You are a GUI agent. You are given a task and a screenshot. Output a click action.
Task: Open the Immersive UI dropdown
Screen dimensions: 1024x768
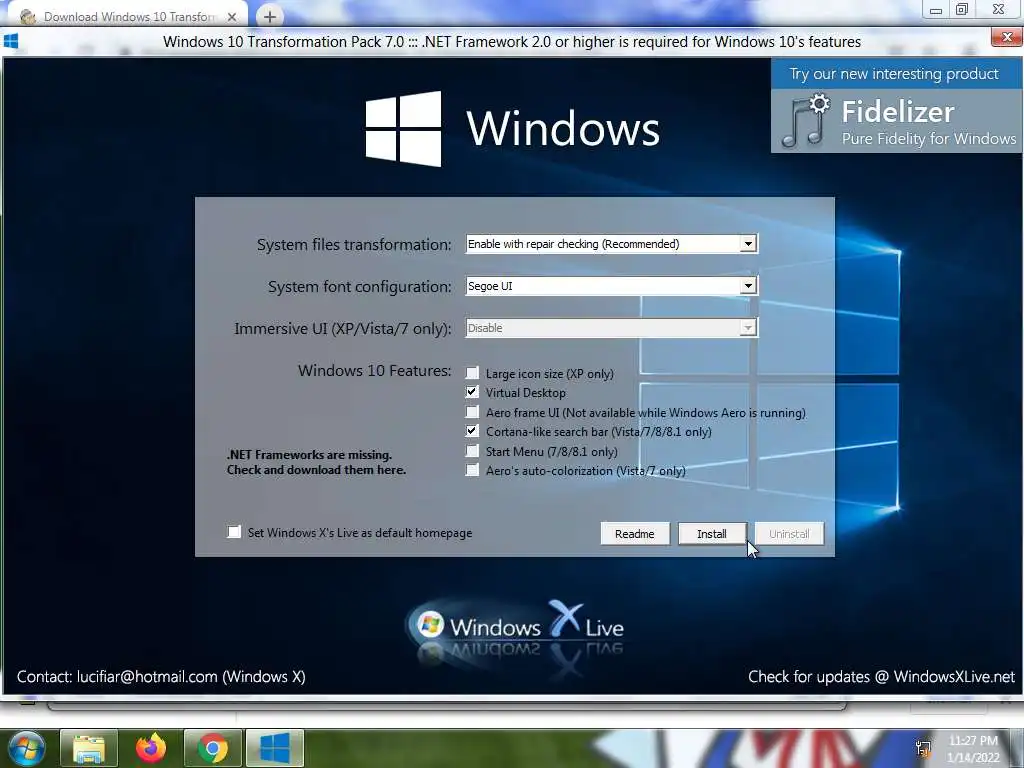(748, 328)
